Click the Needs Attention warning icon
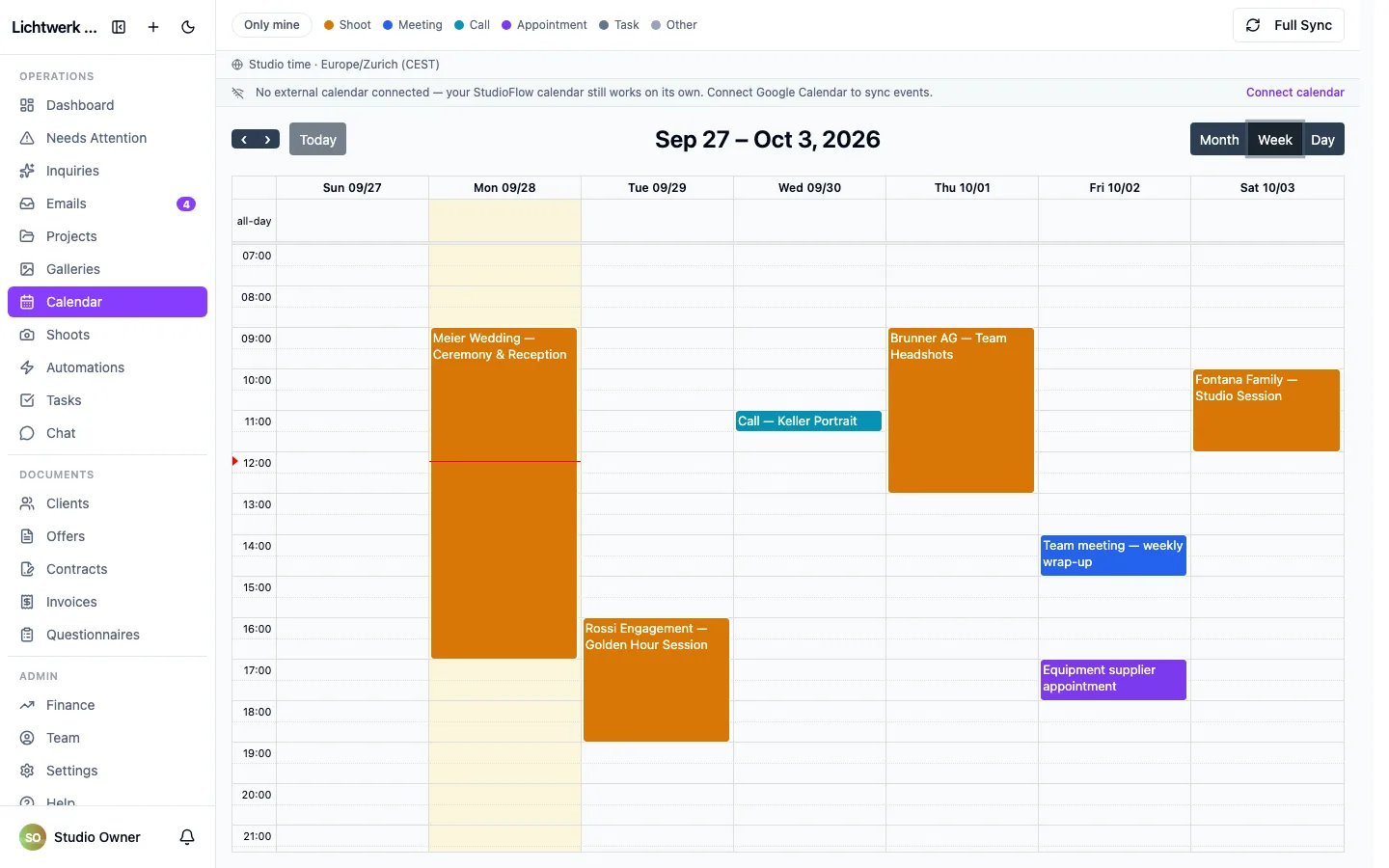The height and width of the screenshot is (868, 1389). pos(27,138)
